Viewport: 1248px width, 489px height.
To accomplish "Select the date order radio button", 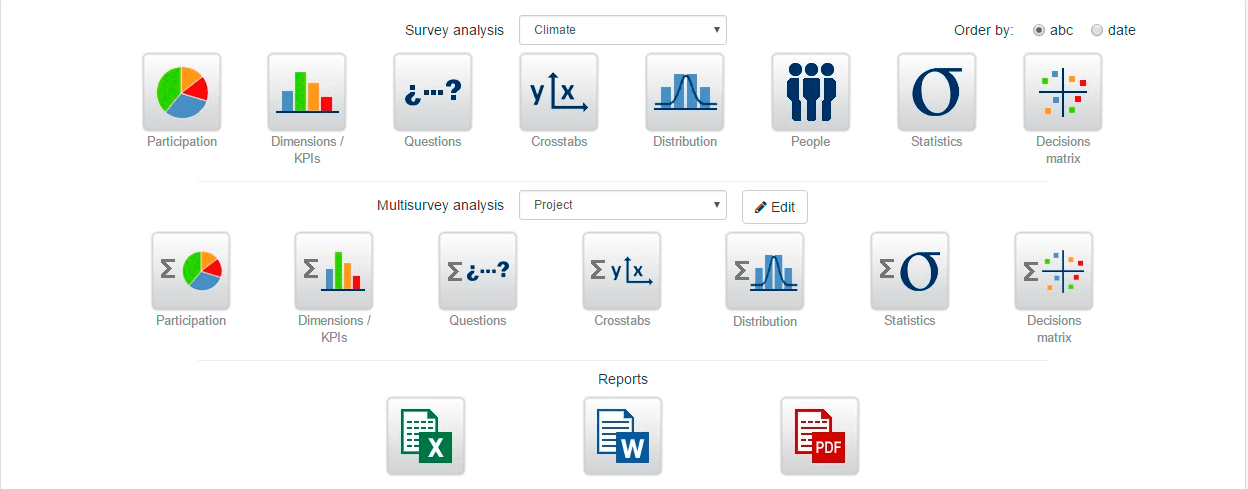I will (x=1097, y=30).
